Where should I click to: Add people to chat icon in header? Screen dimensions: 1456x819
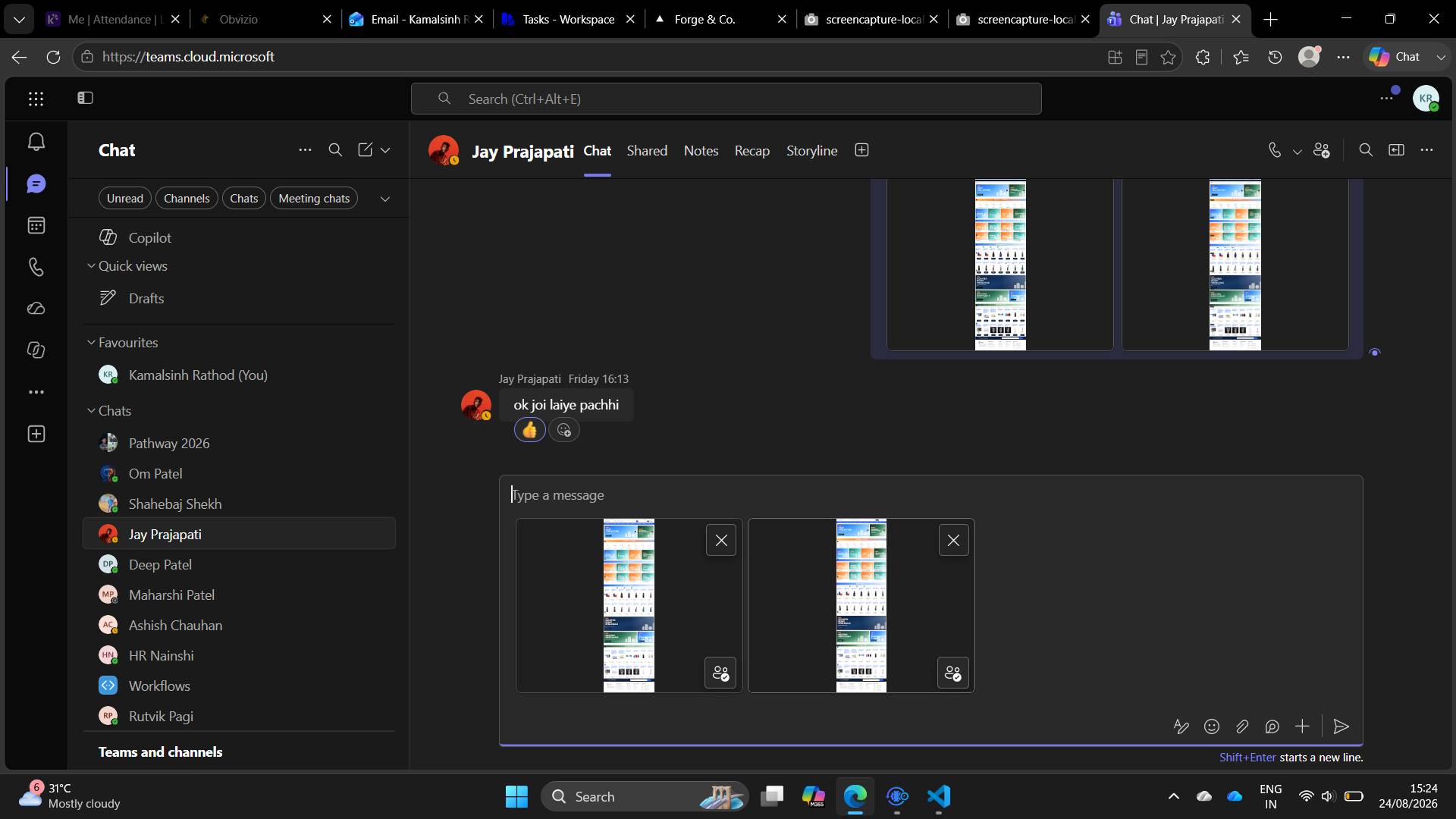pyautogui.click(x=1322, y=150)
